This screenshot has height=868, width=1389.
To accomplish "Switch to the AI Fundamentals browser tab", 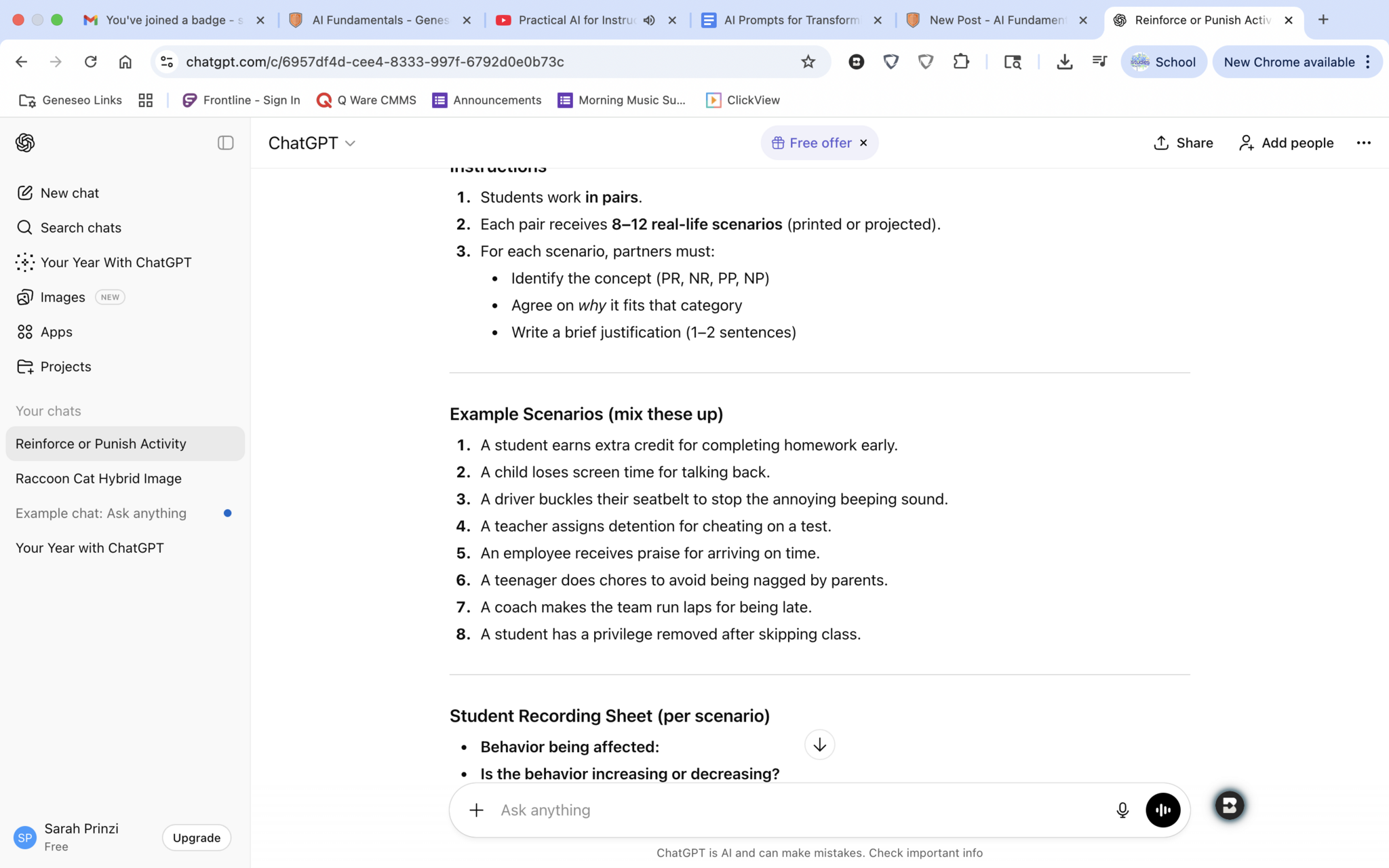I will tap(380, 20).
